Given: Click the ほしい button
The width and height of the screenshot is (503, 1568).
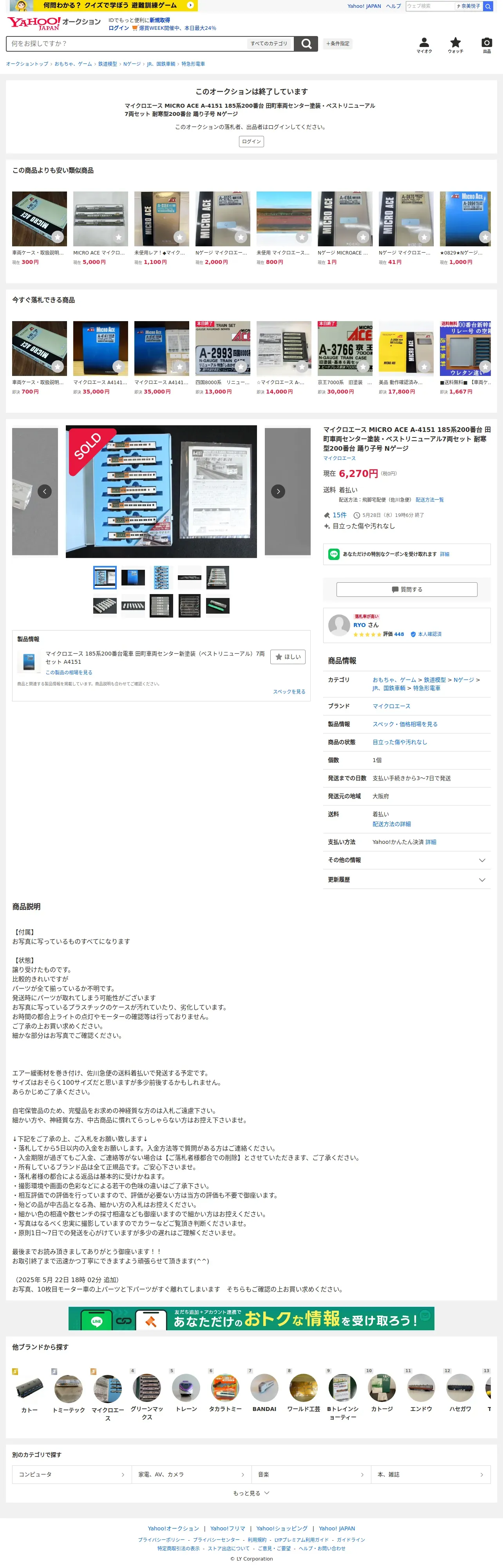Looking at the screenshot, I should tap(288, 657).
